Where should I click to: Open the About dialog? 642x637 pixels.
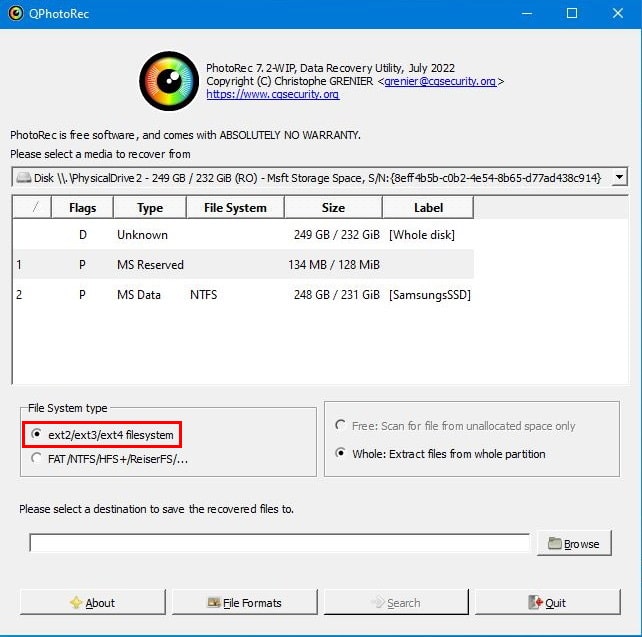[x=93, y=603]
